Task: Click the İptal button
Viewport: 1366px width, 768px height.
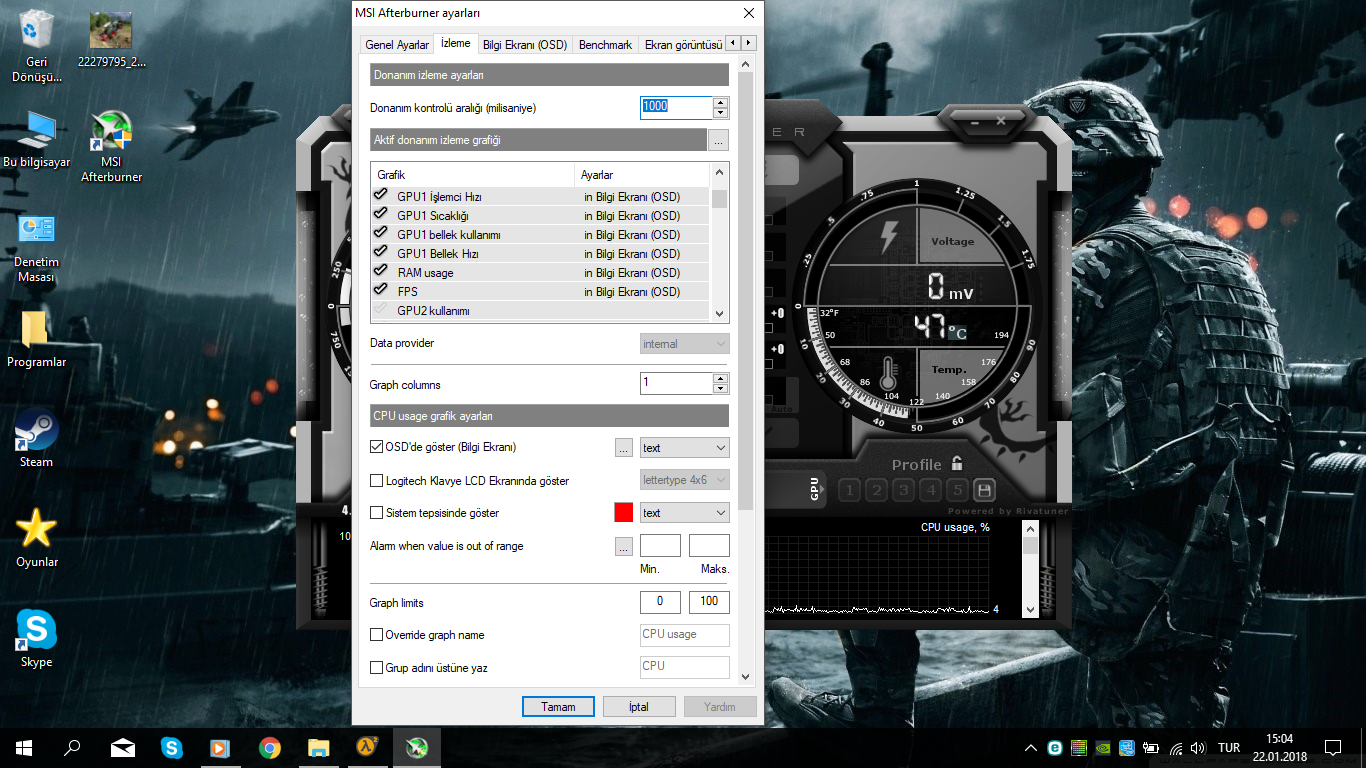Action: pos(639,707)
